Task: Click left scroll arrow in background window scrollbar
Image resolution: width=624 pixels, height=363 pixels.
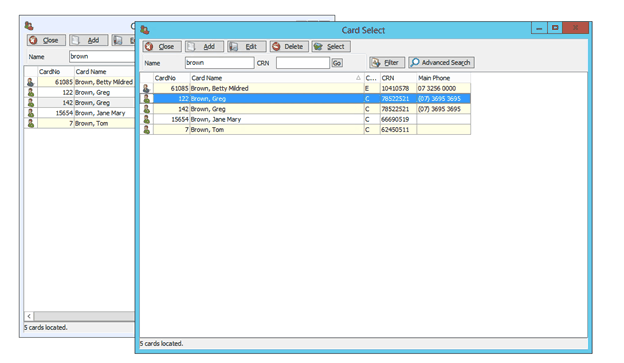Action: pyautogui.click(x=29, y=316)
